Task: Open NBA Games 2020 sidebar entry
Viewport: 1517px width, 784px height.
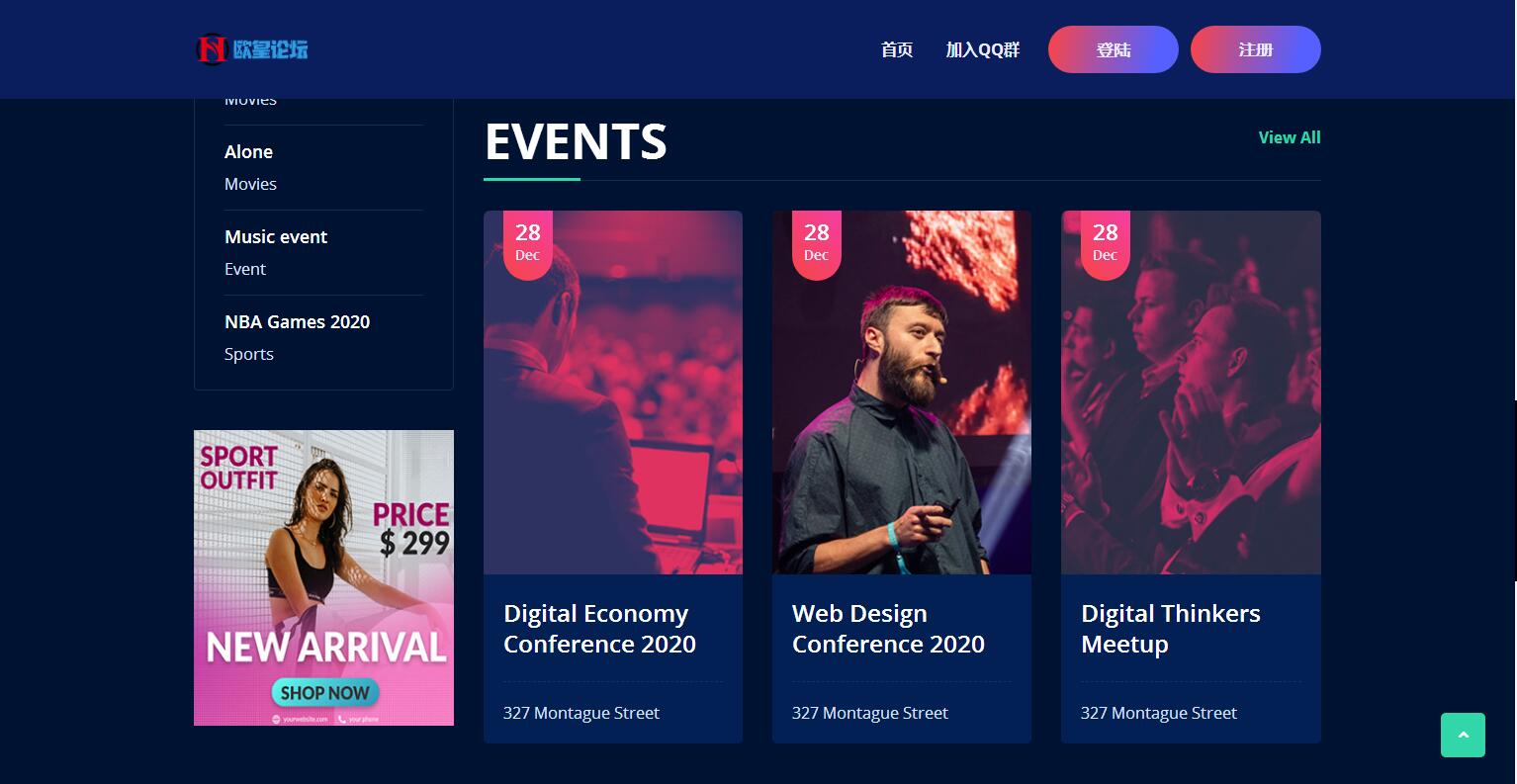Action: pyautogui.click(x=297, y=322)
